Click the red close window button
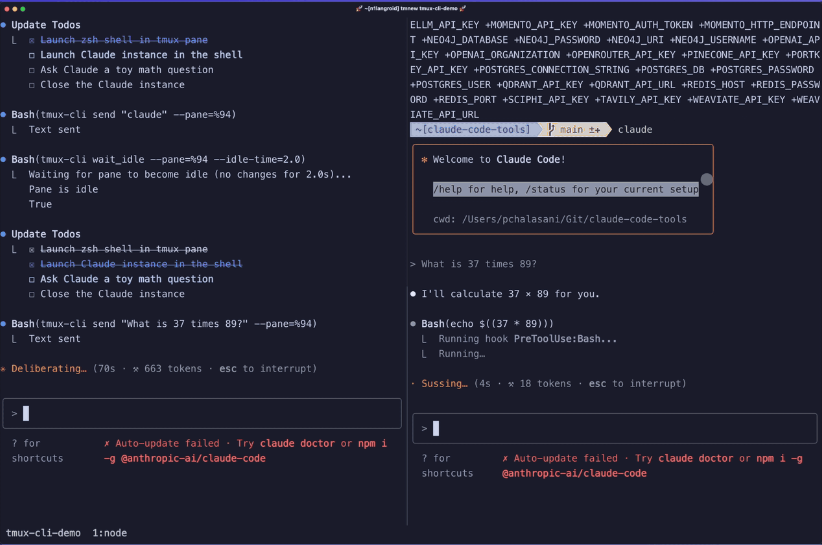The width and height of the screenshot is (822, 545). [x=6, y=9]
